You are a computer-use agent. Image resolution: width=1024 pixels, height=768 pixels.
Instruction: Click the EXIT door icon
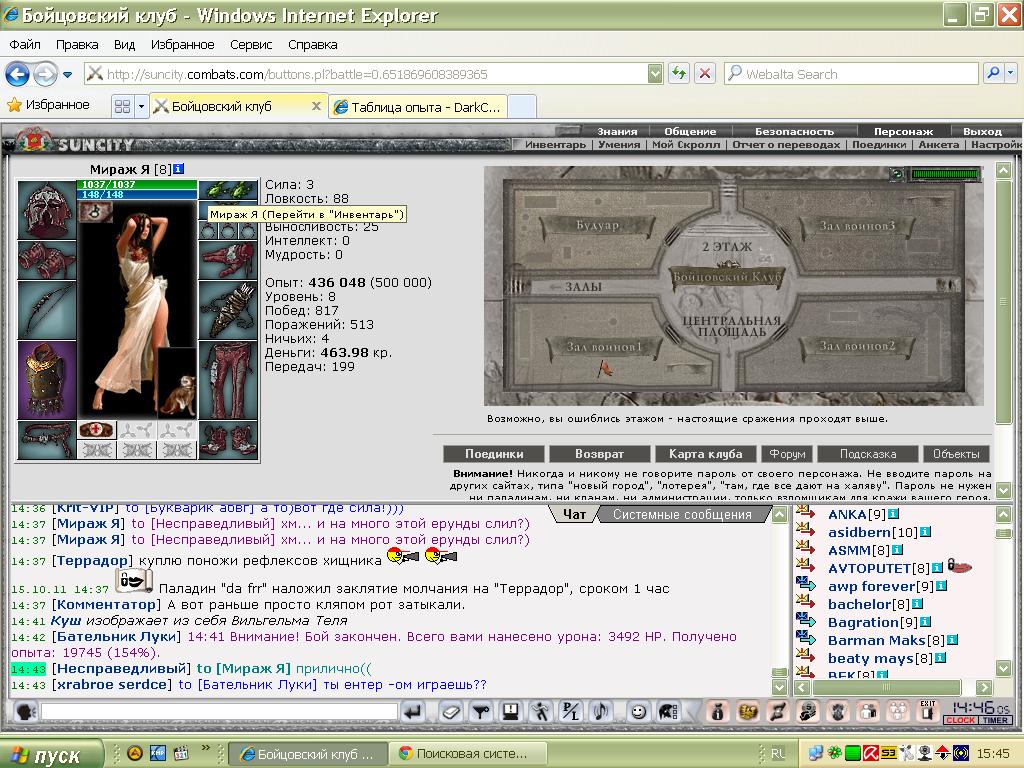point(927,711)
